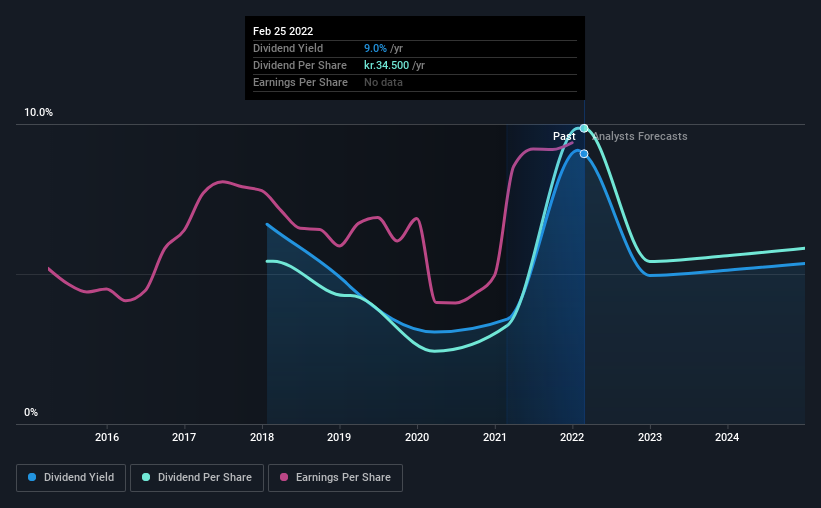Screen dimensions: 821x508
Task: Click the 2022 x-axis label
Action: click(x=572, y=437)
